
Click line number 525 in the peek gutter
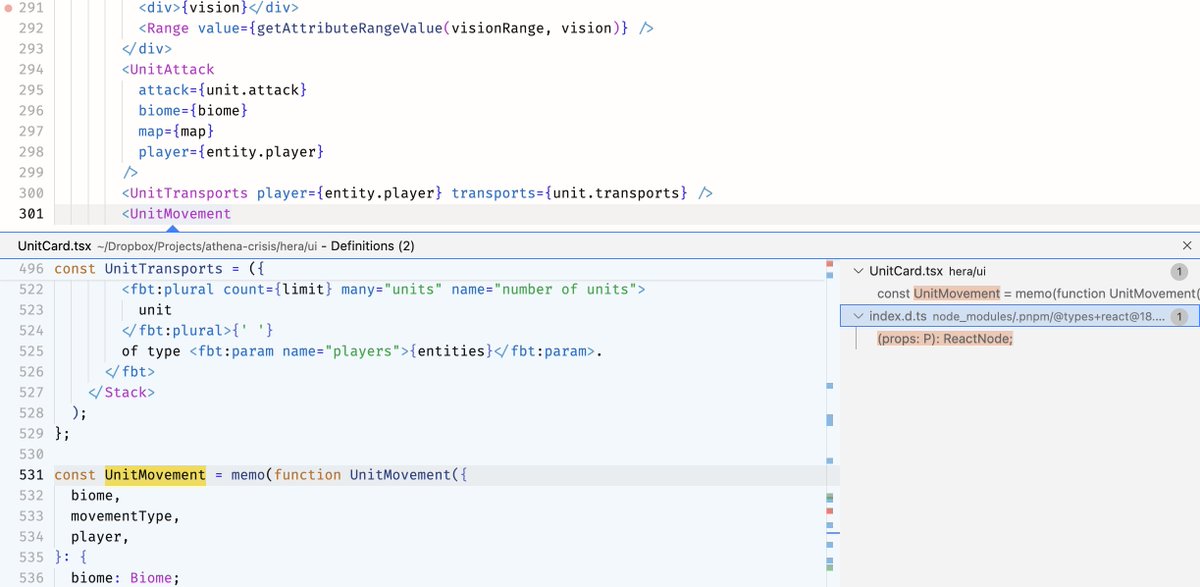tap(31, 351)
